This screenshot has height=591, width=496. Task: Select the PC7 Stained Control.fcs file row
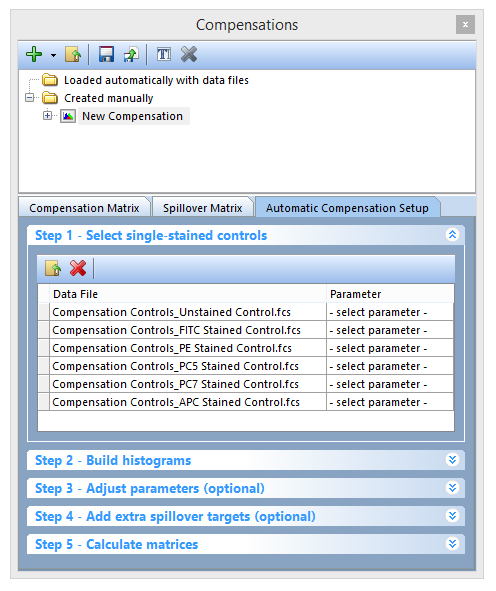pyautogui.click(x=188, y=384)
